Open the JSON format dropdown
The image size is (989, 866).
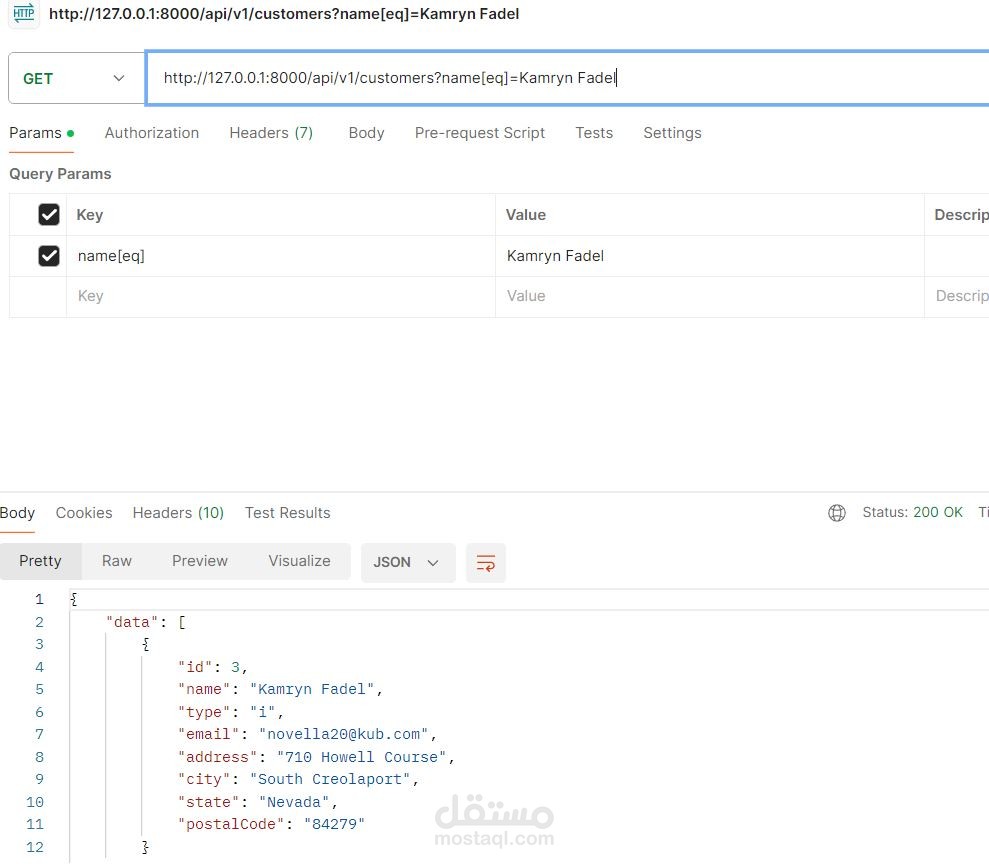coord(408,563)
